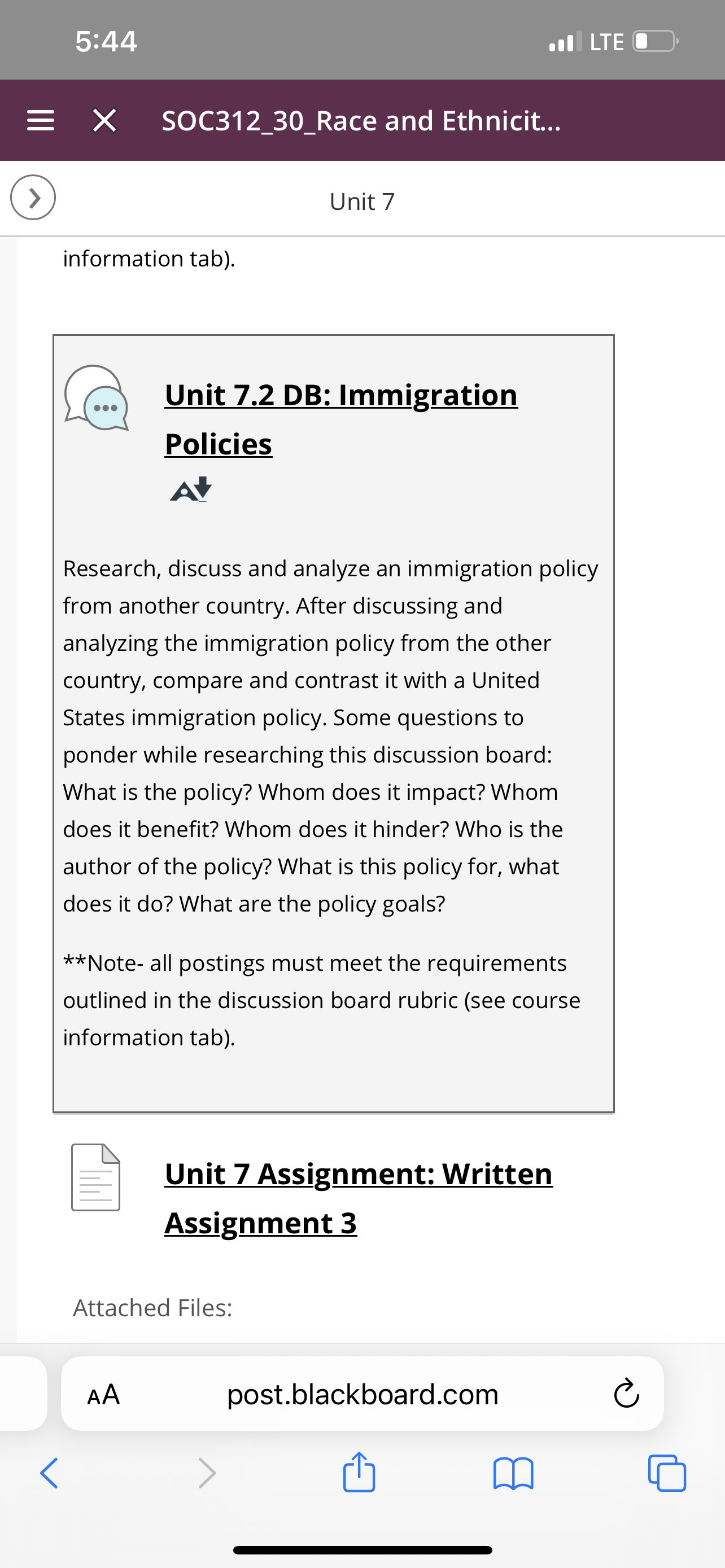Screen dimensions: 725x1568
Task: Open Safari AA text size menu
Action: 103,1394
